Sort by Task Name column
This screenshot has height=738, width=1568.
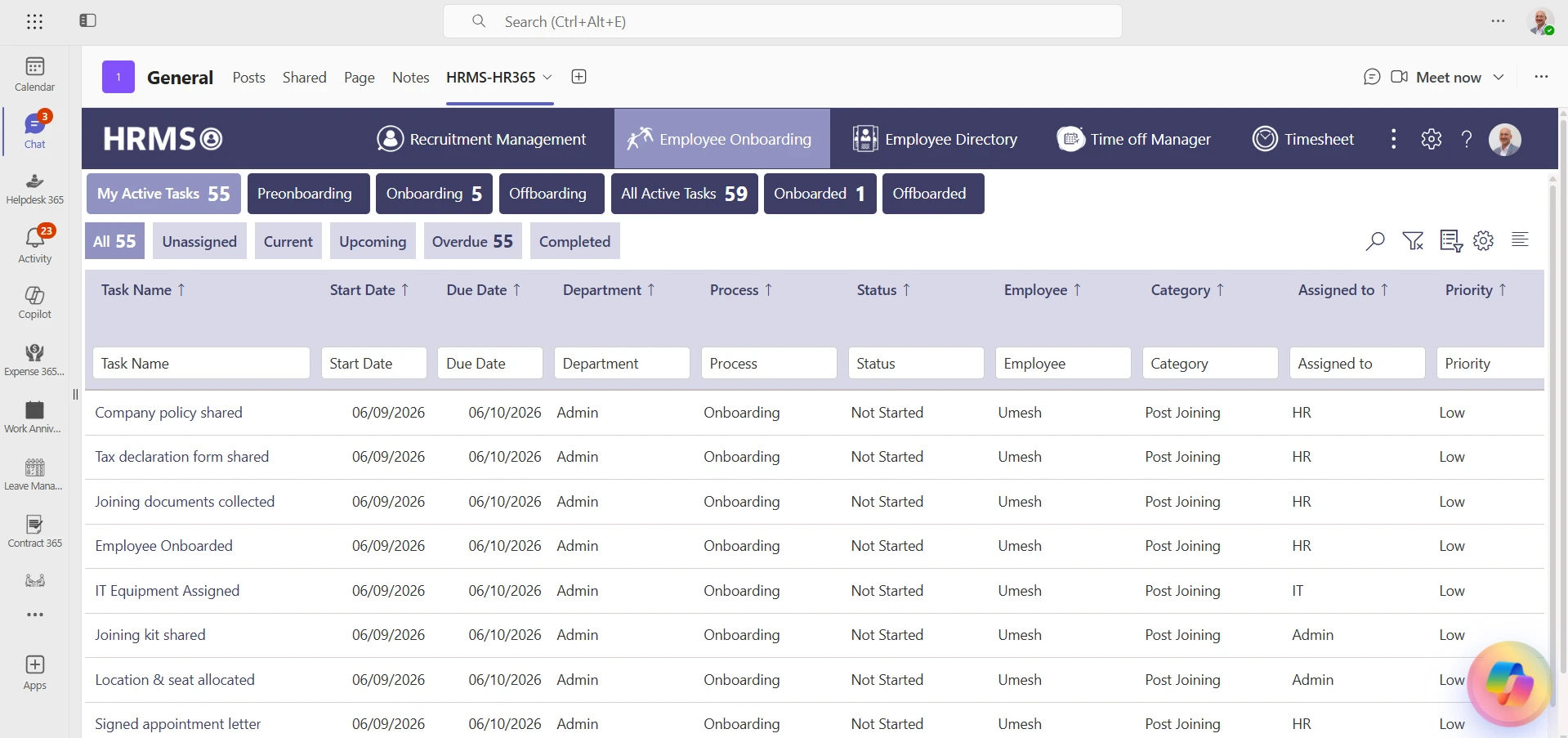[x=143, y=290]
